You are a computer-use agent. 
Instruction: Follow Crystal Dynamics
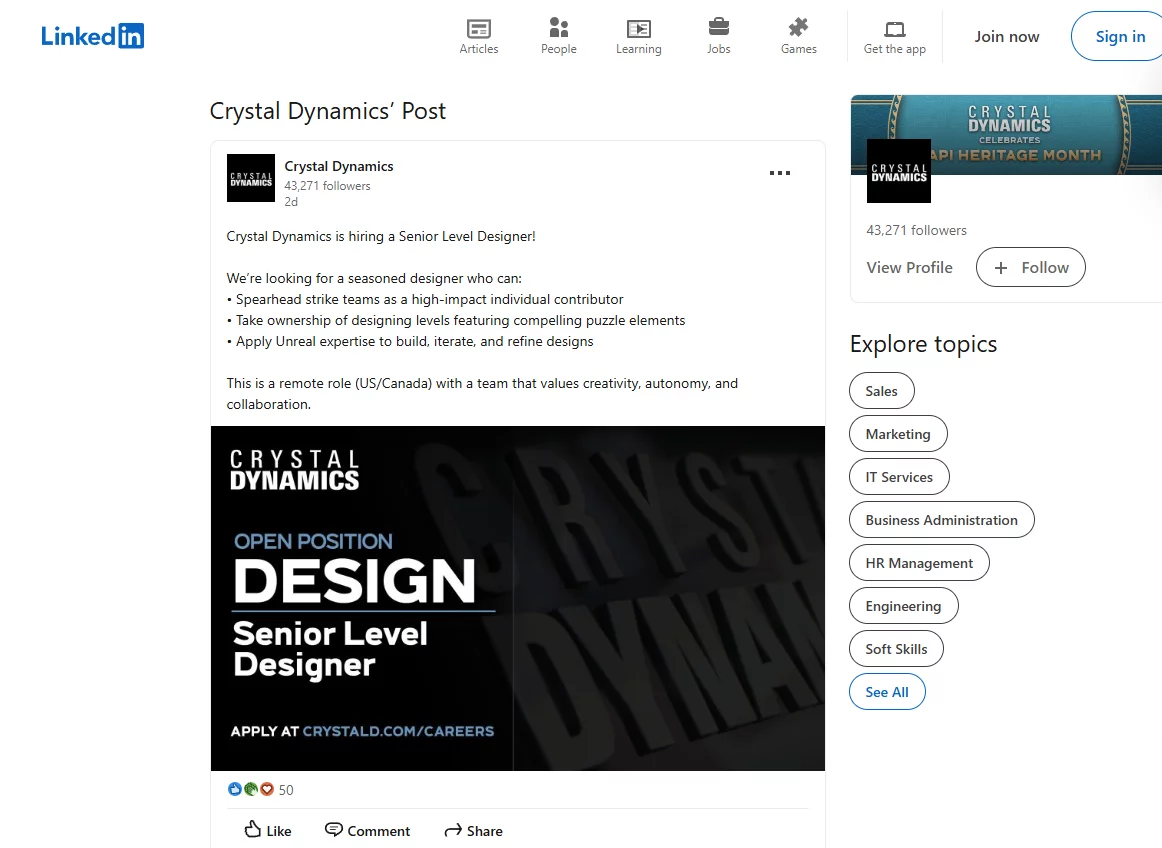[x=1031, y=268]
